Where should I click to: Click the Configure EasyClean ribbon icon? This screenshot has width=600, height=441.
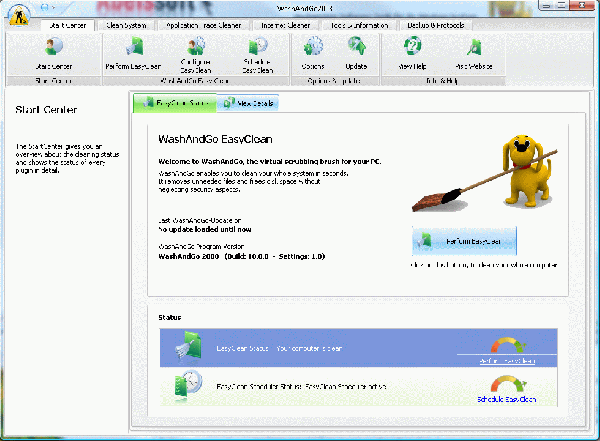196,54
